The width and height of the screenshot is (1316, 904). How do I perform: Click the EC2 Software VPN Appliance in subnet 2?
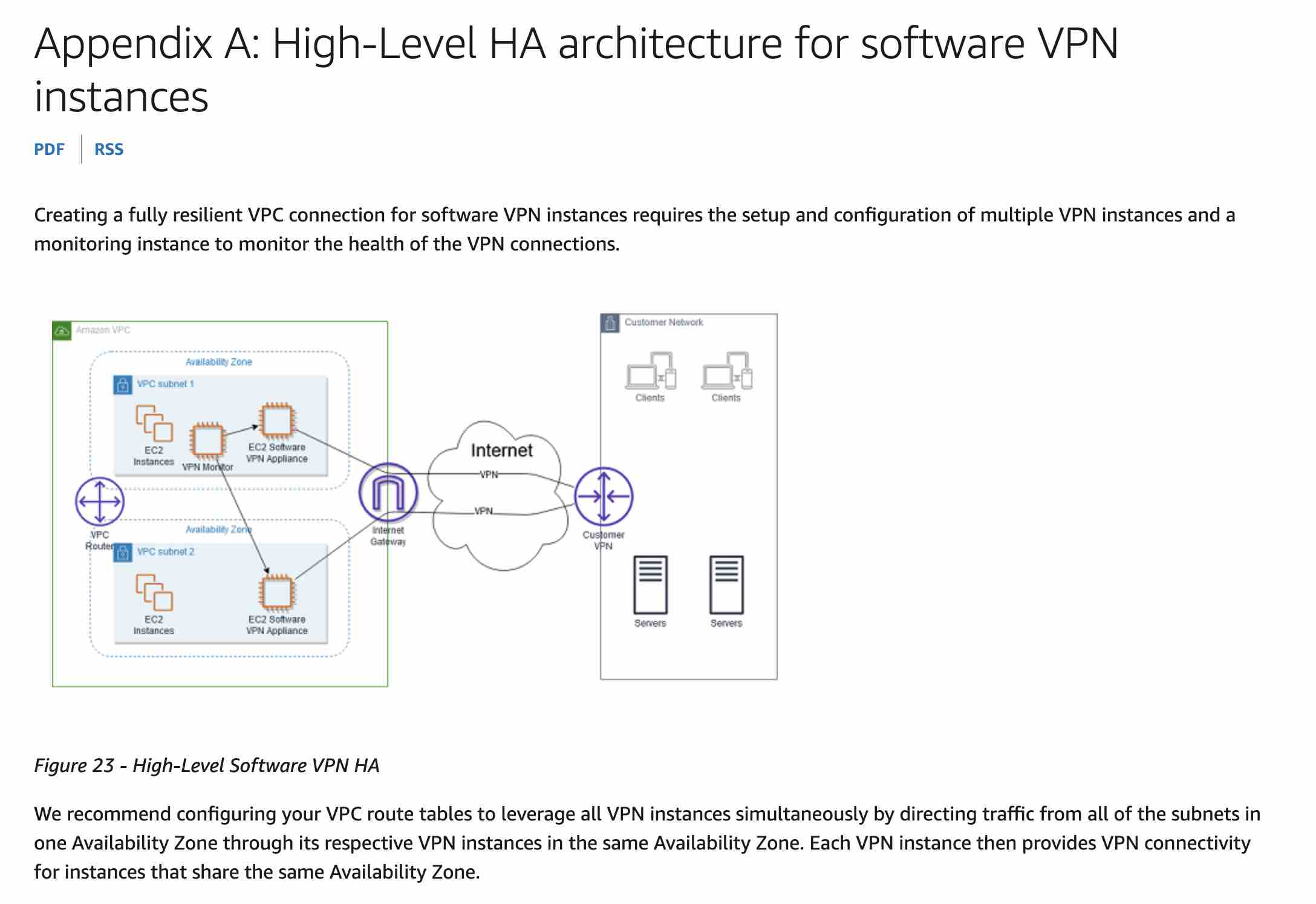pos(277,592)
